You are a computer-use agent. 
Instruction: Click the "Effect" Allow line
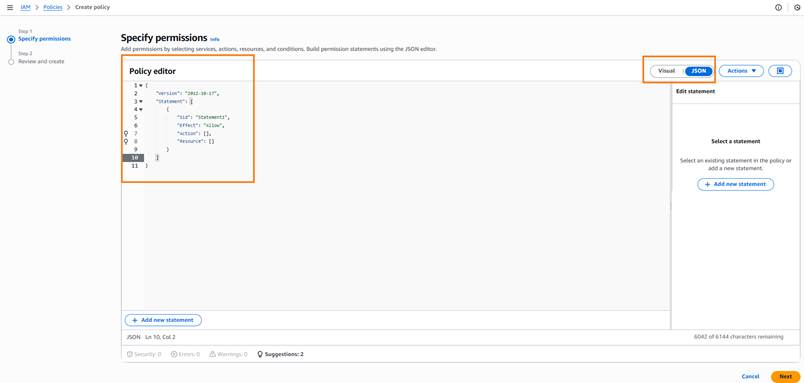[x=200, y=125]
